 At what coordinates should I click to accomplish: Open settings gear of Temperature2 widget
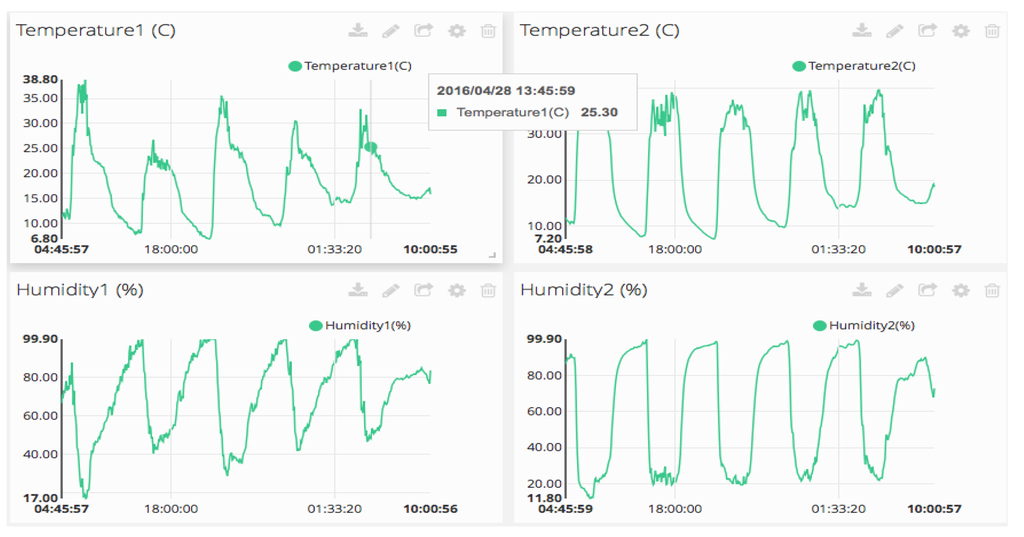click(x=961, y=31)
